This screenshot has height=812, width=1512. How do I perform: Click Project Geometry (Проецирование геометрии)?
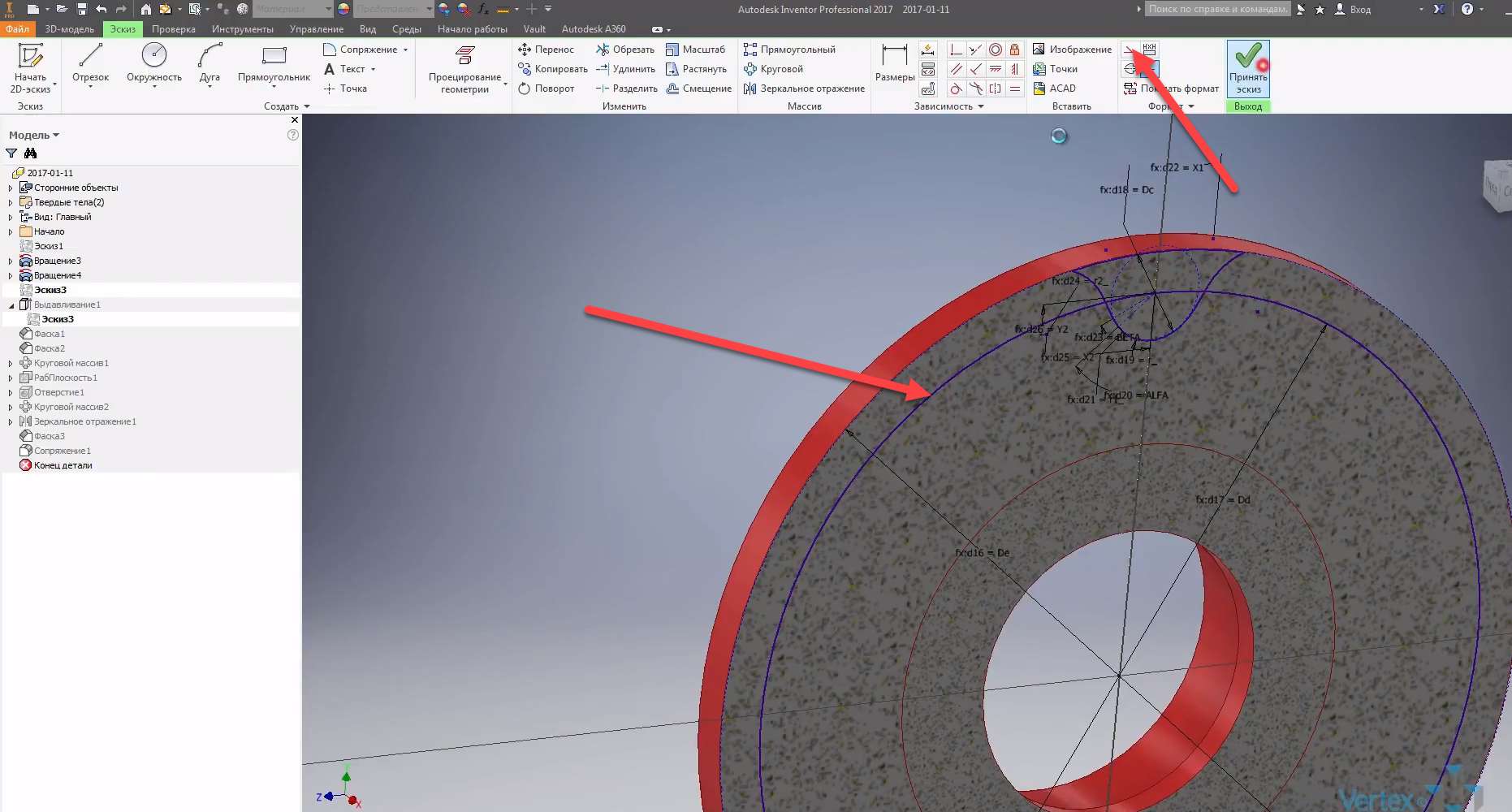(x=464, y=69)
